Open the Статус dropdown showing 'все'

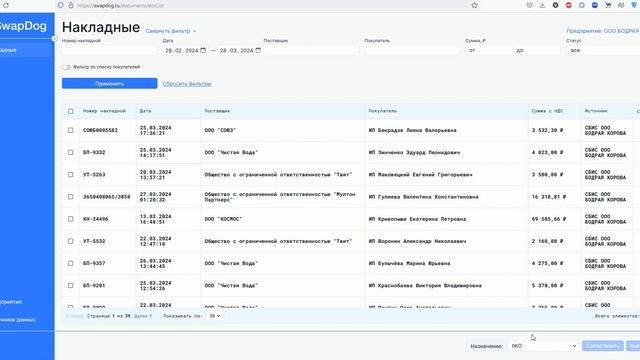(603, 50)
